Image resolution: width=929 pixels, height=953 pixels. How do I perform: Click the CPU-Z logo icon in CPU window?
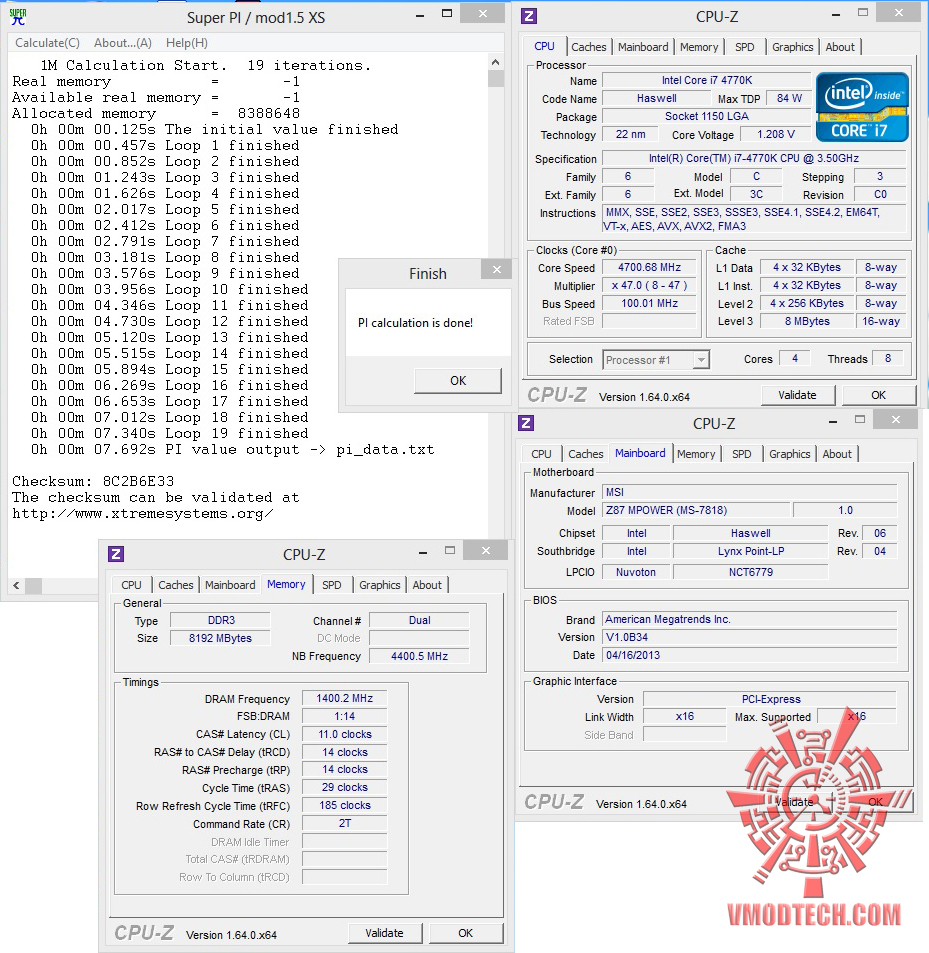coord(529,16)
